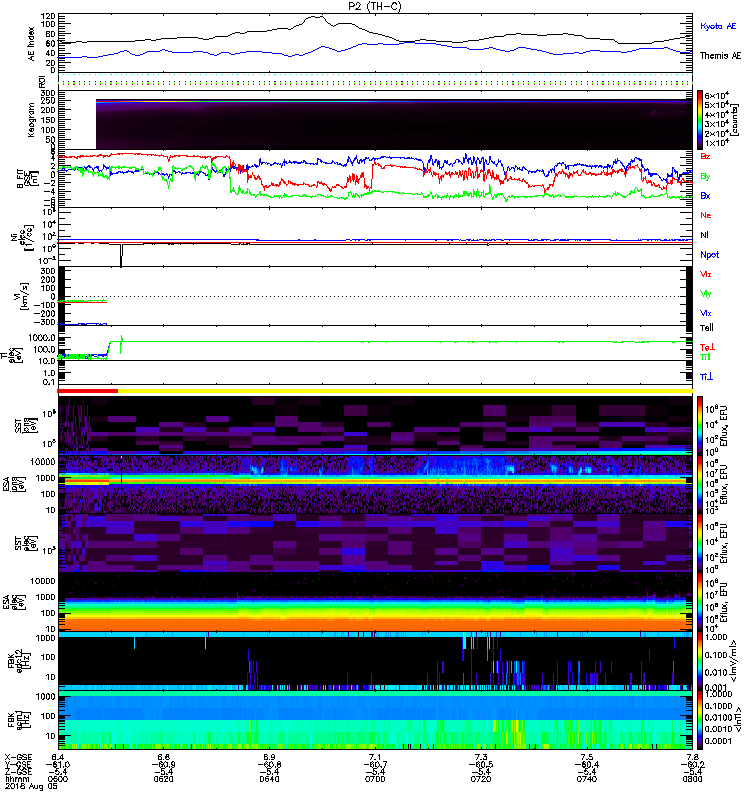The height and width of the screenshot is (800, 750).
Task: Click the Keogram y-axis label
Action: pos(33,119)
